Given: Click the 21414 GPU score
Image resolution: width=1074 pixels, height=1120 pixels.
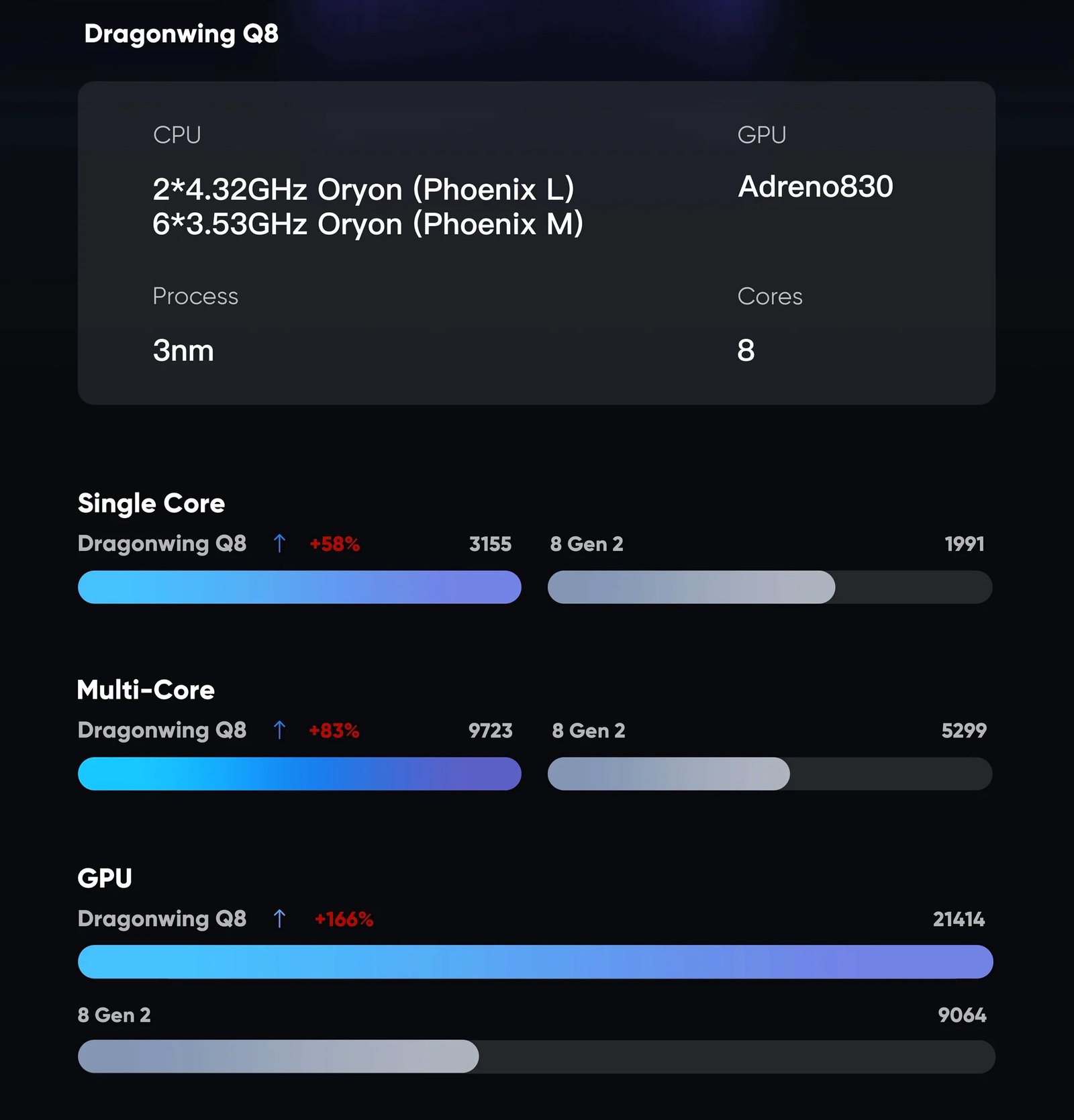Looking at the screenshot, I should click(x=959, y=919).
